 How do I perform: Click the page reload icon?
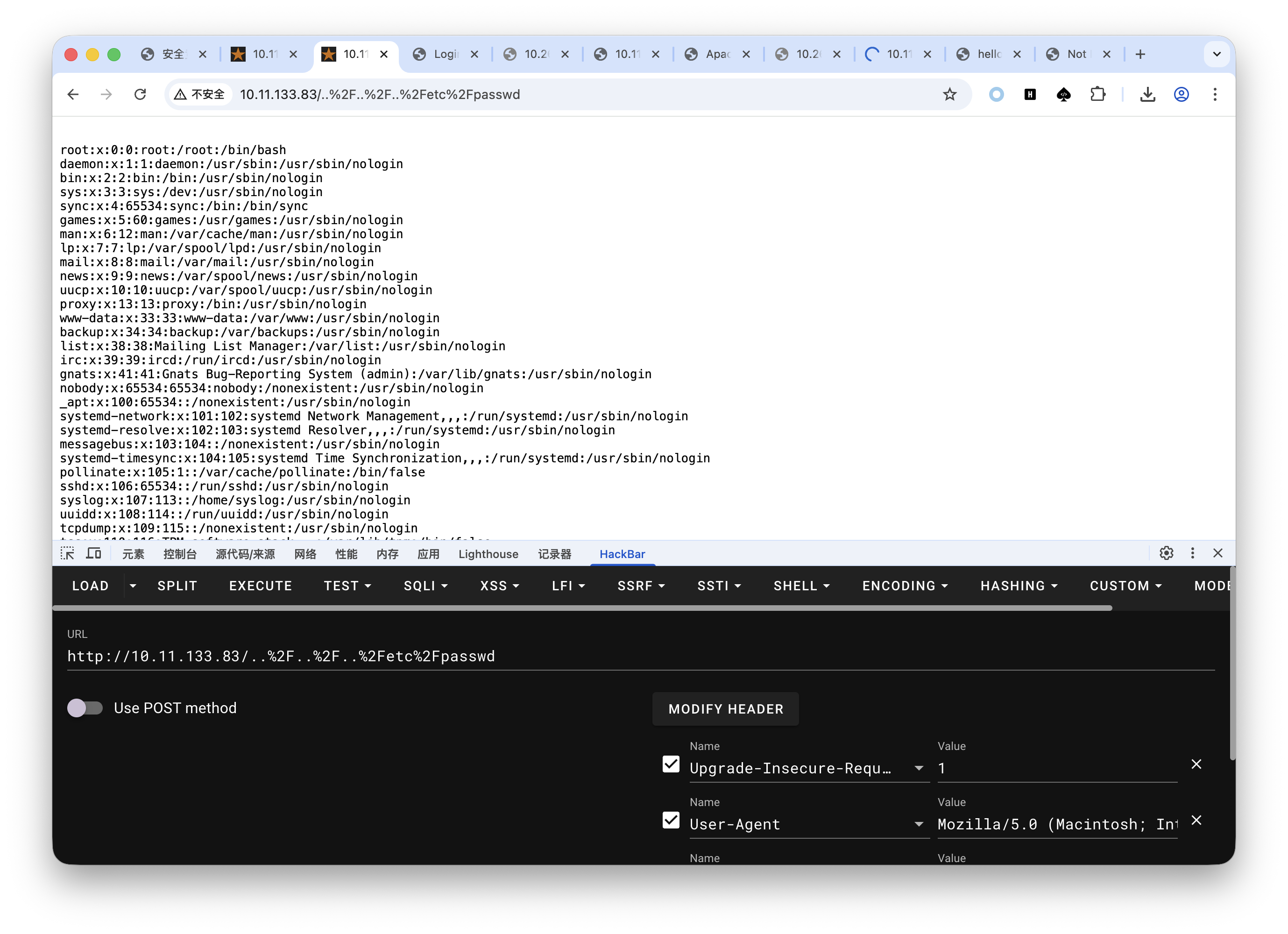[x=140, y=94]
